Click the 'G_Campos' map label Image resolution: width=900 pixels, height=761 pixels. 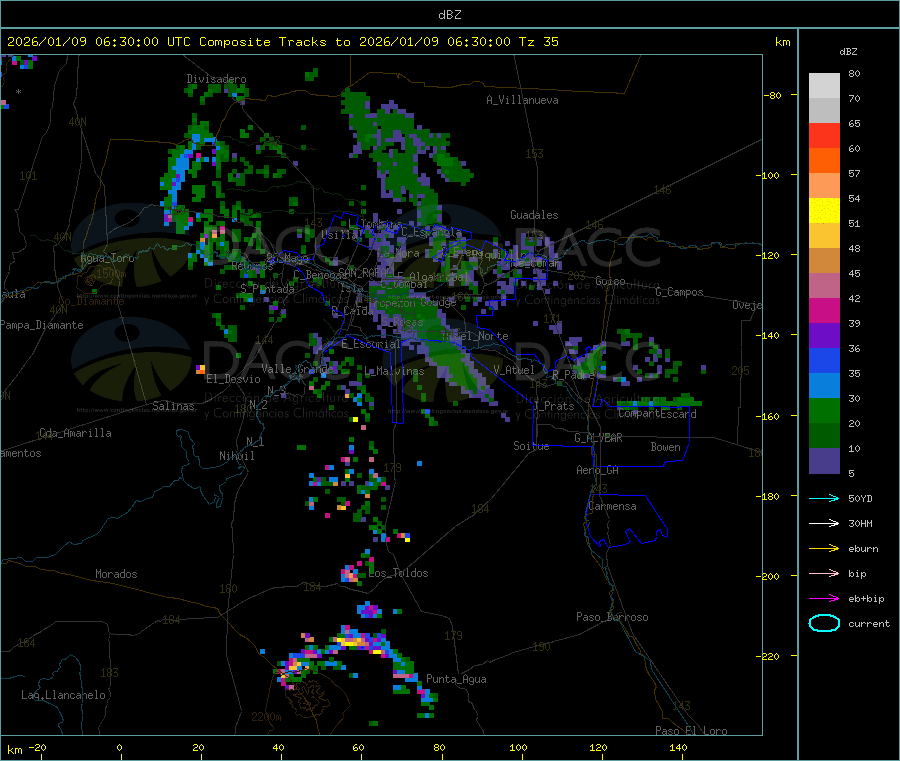pyautogui.click(x=679, y=292)
